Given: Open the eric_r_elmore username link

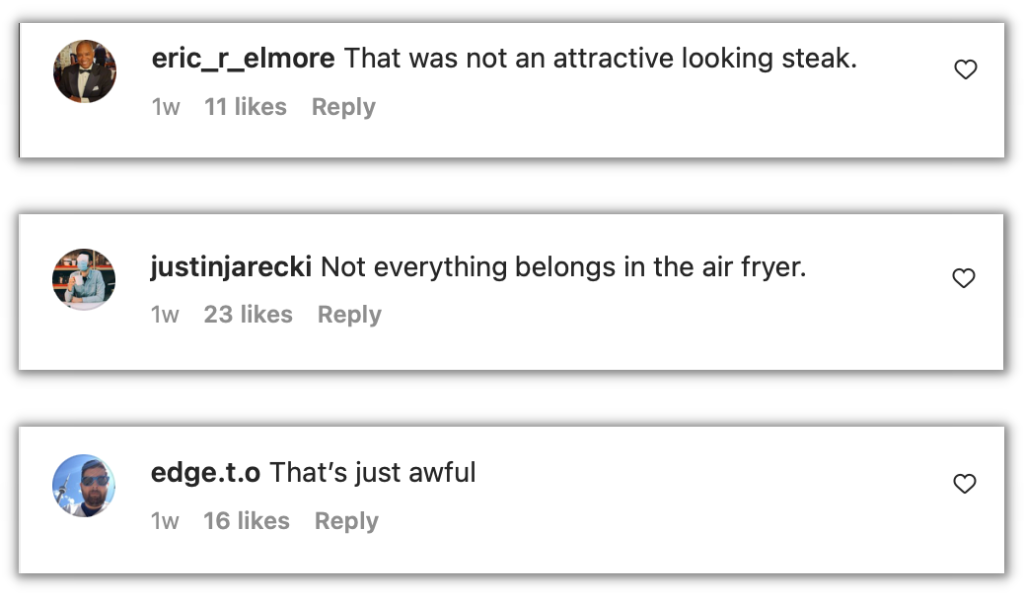Looking at the screenshot, I should pyautogui.click(x=243, y=59).
